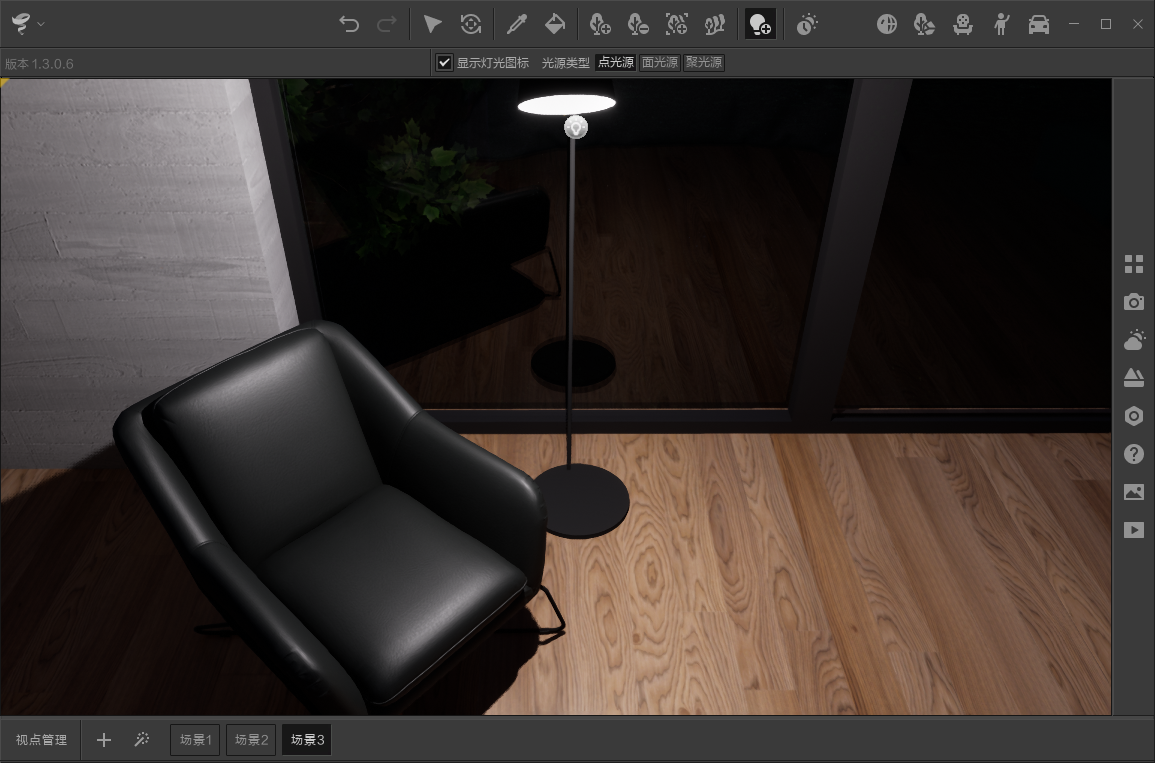The height and width of the screenshot is (763, 1155).
Task: Select the paint bucket material fill tool
Action: pyautogui.click(x=553, y=23)
